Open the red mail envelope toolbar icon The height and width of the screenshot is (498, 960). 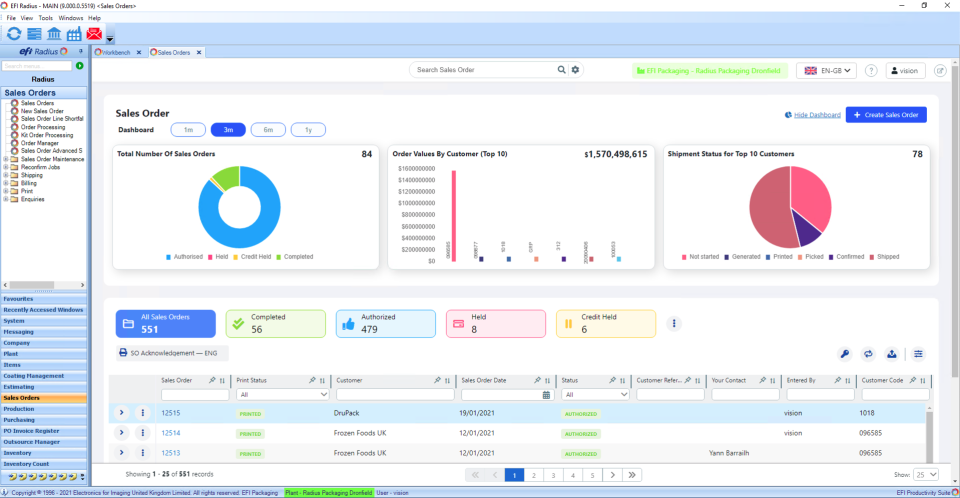pyautogui.click(x=94, y=34)
